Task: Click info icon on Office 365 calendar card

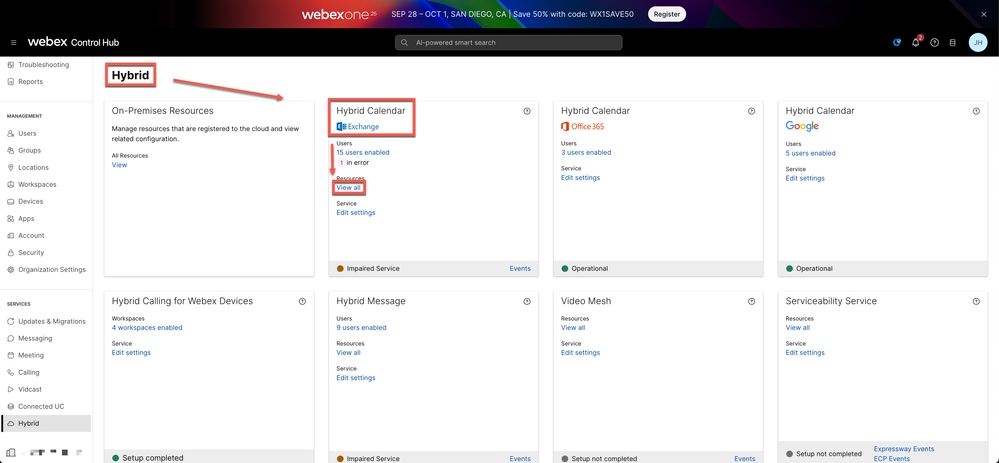Action: click(752, 111)
